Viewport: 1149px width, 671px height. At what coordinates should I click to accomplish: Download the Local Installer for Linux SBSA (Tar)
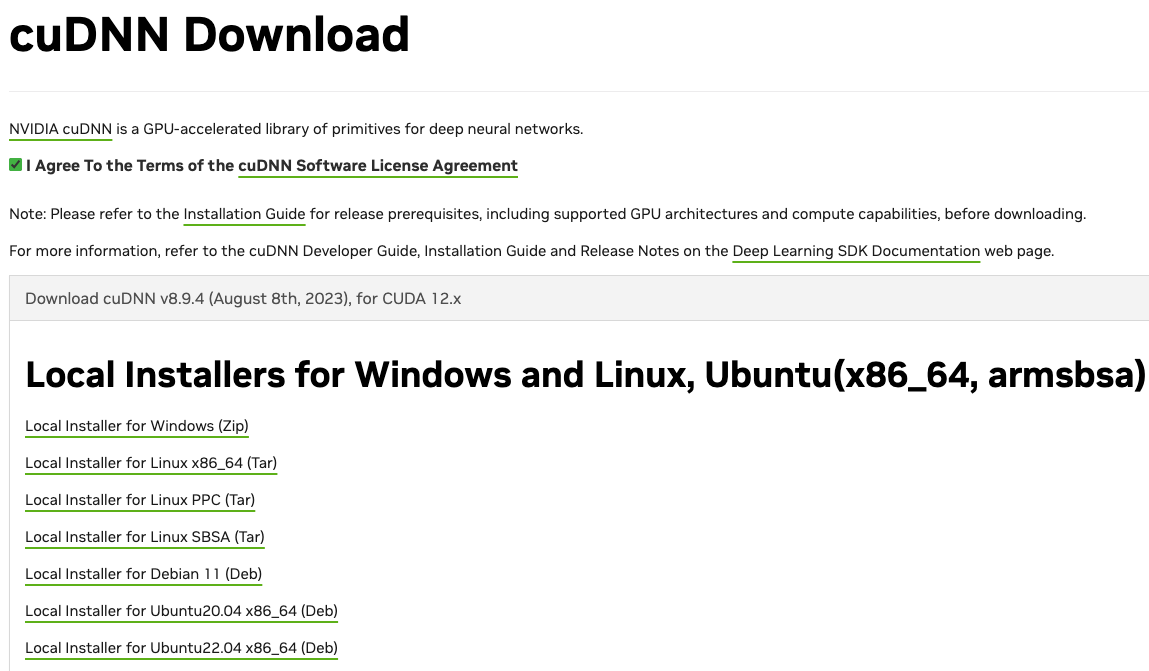pos(144,537)
